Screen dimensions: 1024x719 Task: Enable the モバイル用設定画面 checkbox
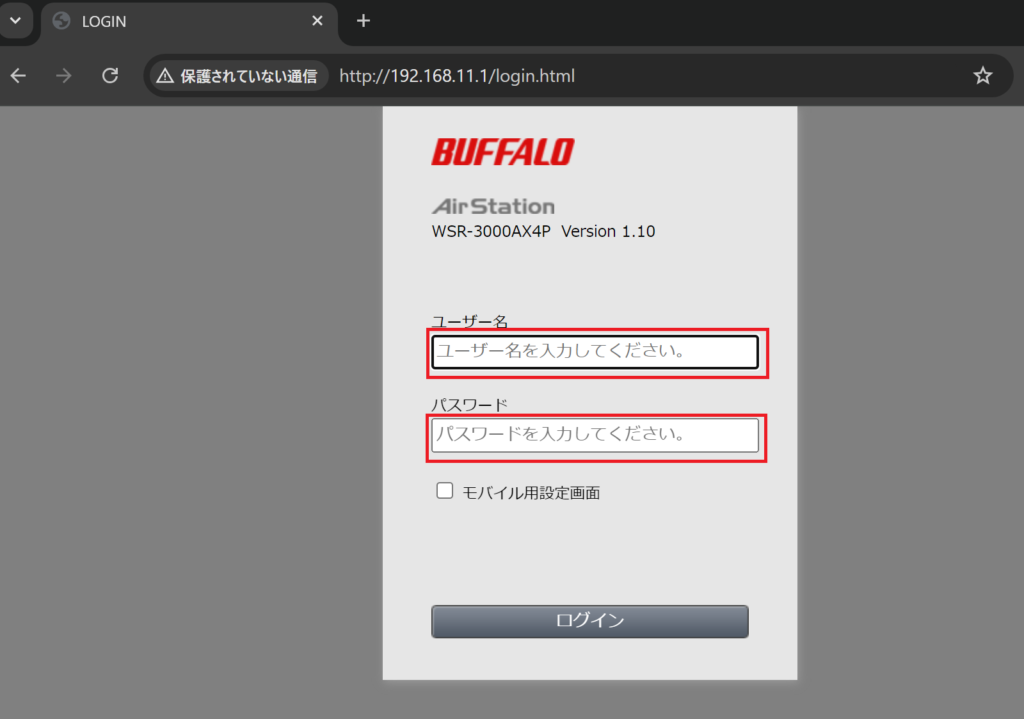pos(445,490)
